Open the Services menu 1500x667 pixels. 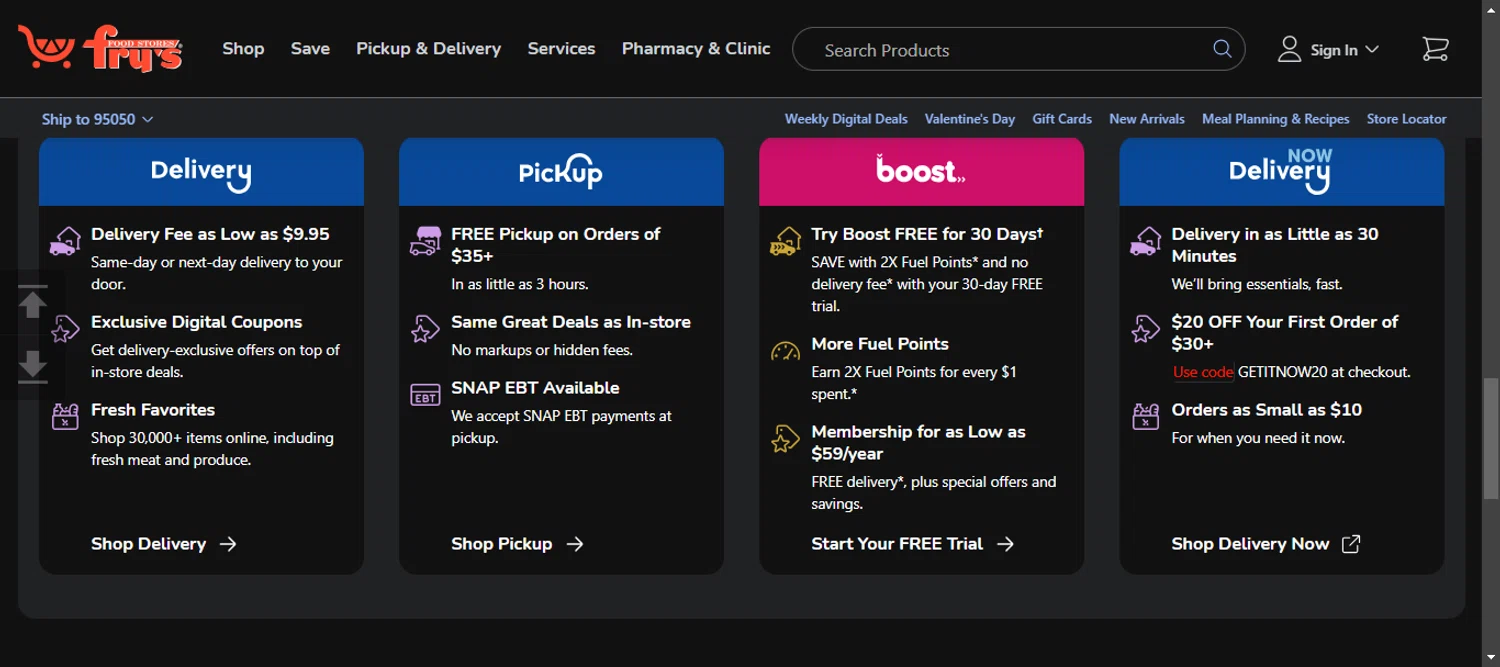(561, 48)
